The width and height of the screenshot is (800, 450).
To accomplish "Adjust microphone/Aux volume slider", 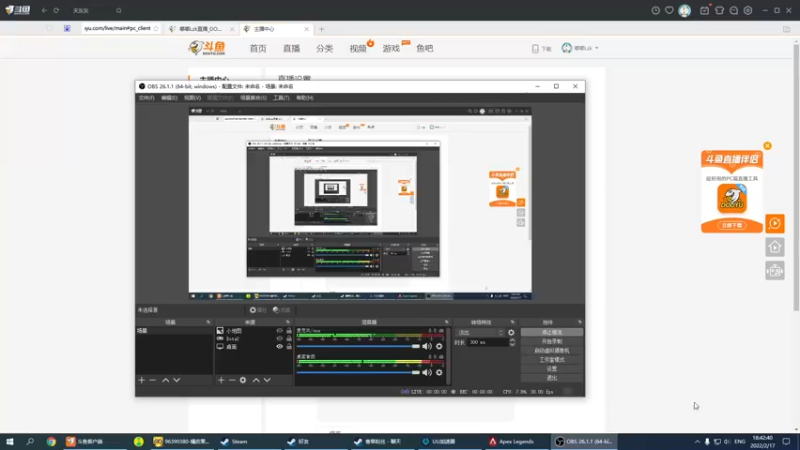I will pos(358,346).
